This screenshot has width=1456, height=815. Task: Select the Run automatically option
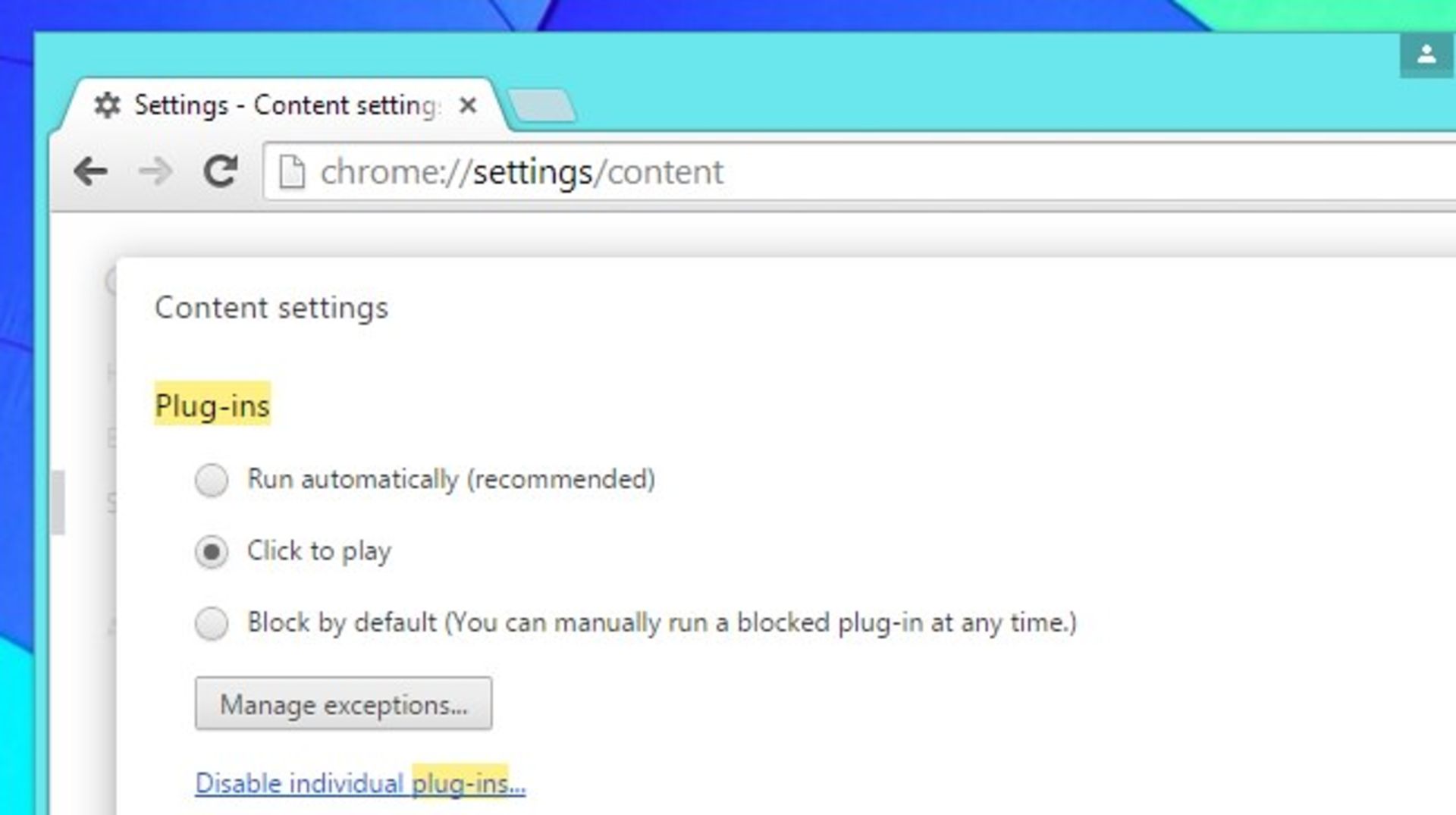click(212, 479)
